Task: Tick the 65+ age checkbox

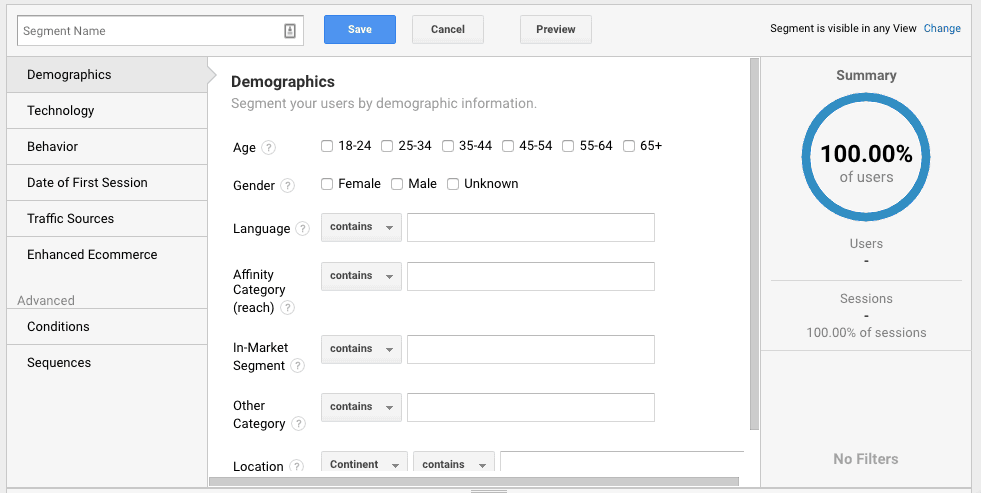Action: [629, 146]
